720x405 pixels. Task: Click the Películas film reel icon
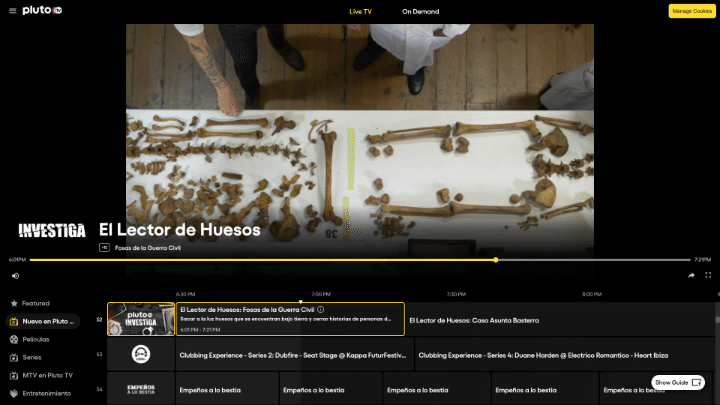click(14, 339)
